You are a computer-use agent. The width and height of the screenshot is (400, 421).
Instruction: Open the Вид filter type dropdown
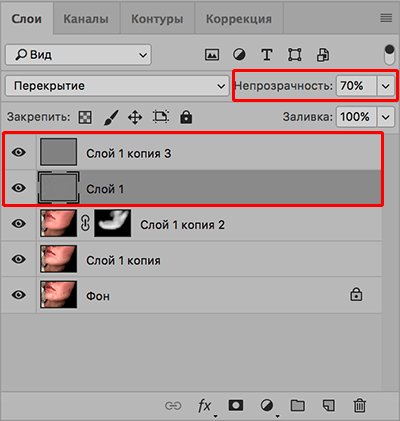pos(78,55)
